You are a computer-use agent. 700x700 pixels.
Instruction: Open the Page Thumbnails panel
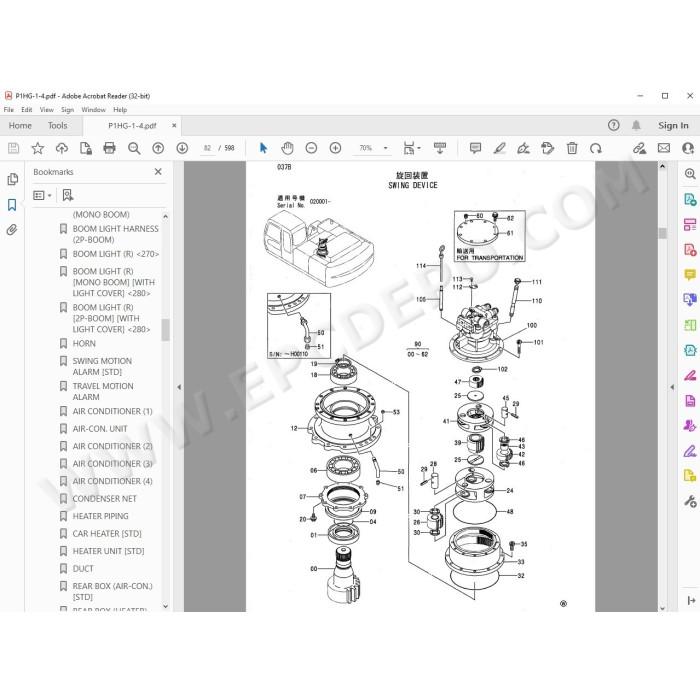coord(12,179)
